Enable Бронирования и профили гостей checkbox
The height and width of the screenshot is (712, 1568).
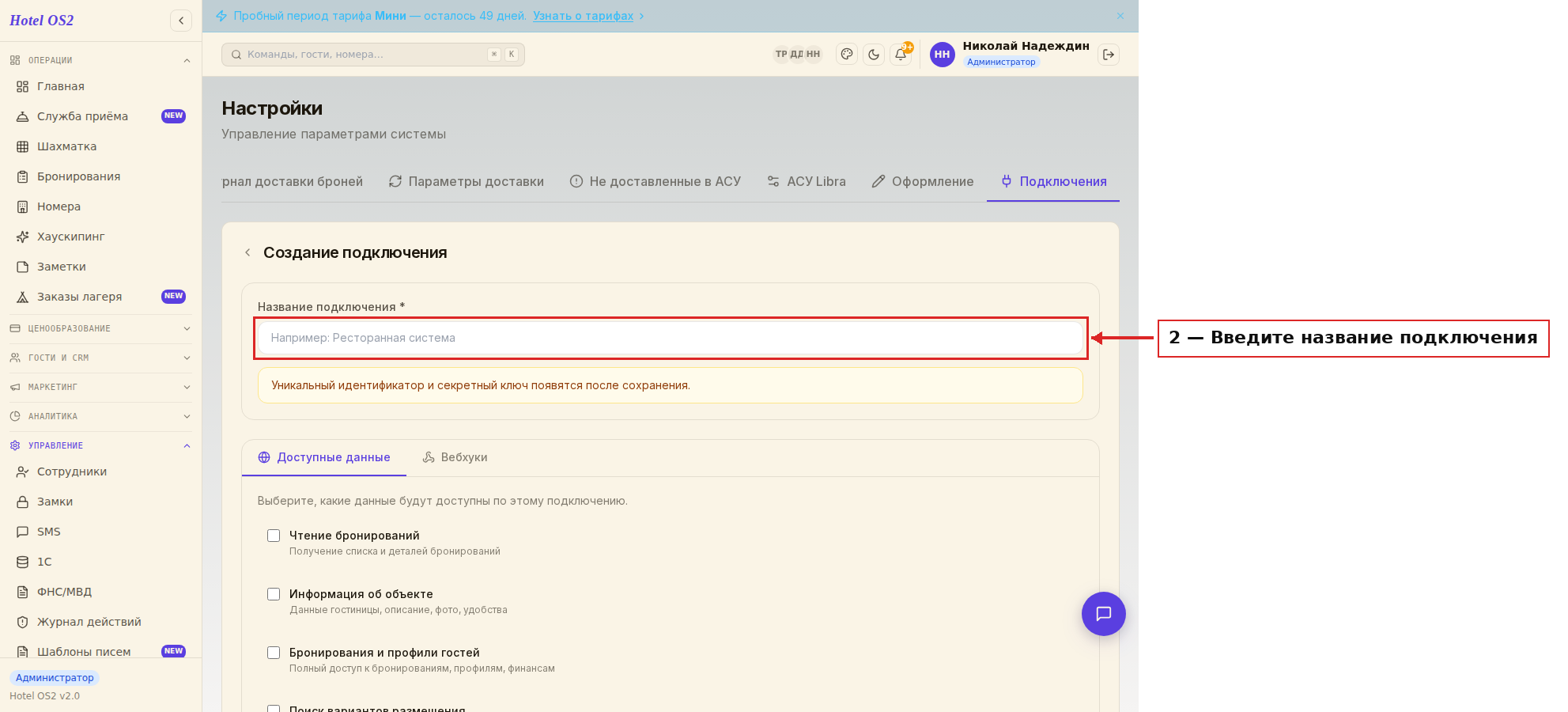274,653
